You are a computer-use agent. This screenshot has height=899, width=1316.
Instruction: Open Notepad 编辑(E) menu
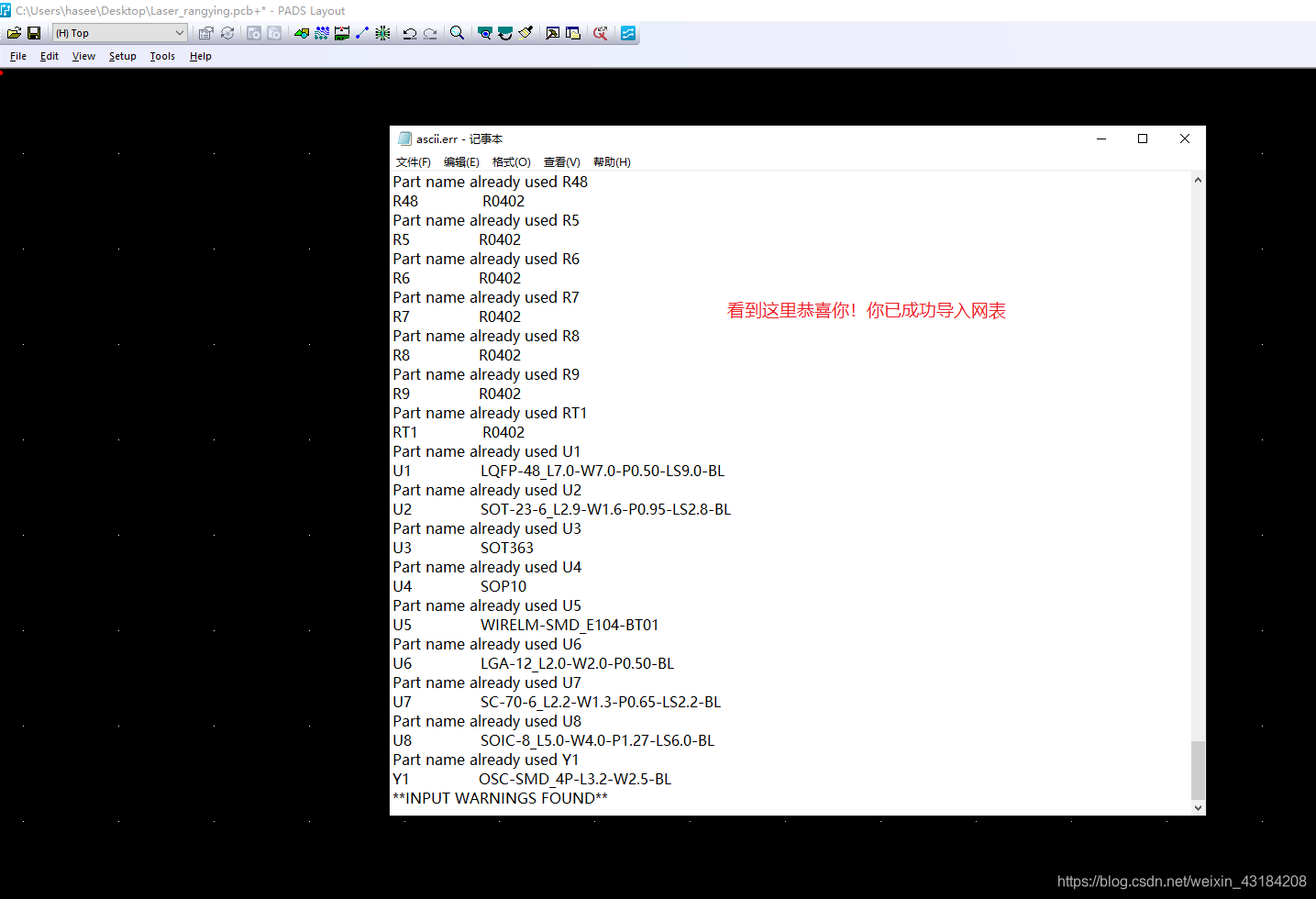coord(461,162)
